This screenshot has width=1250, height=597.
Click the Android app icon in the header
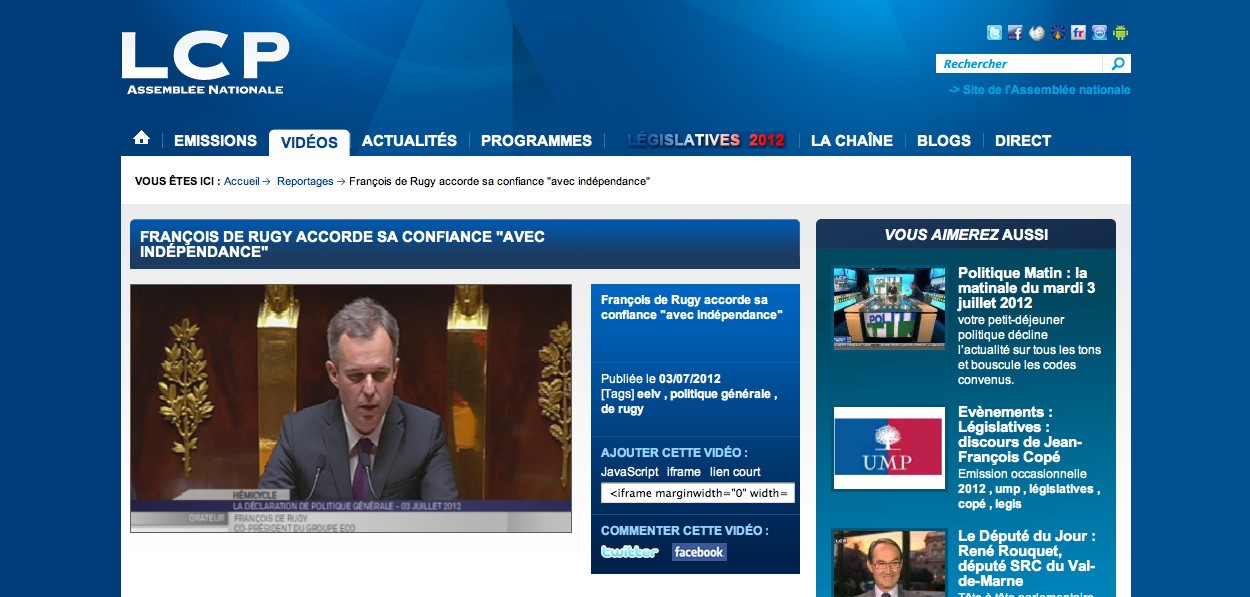coord(1120,32)
